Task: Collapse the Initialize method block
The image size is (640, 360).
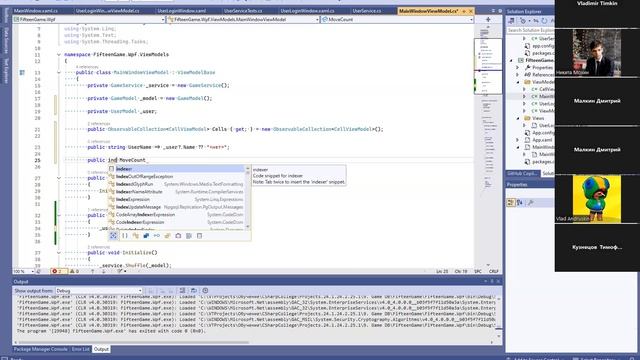Action: point(59,253)
